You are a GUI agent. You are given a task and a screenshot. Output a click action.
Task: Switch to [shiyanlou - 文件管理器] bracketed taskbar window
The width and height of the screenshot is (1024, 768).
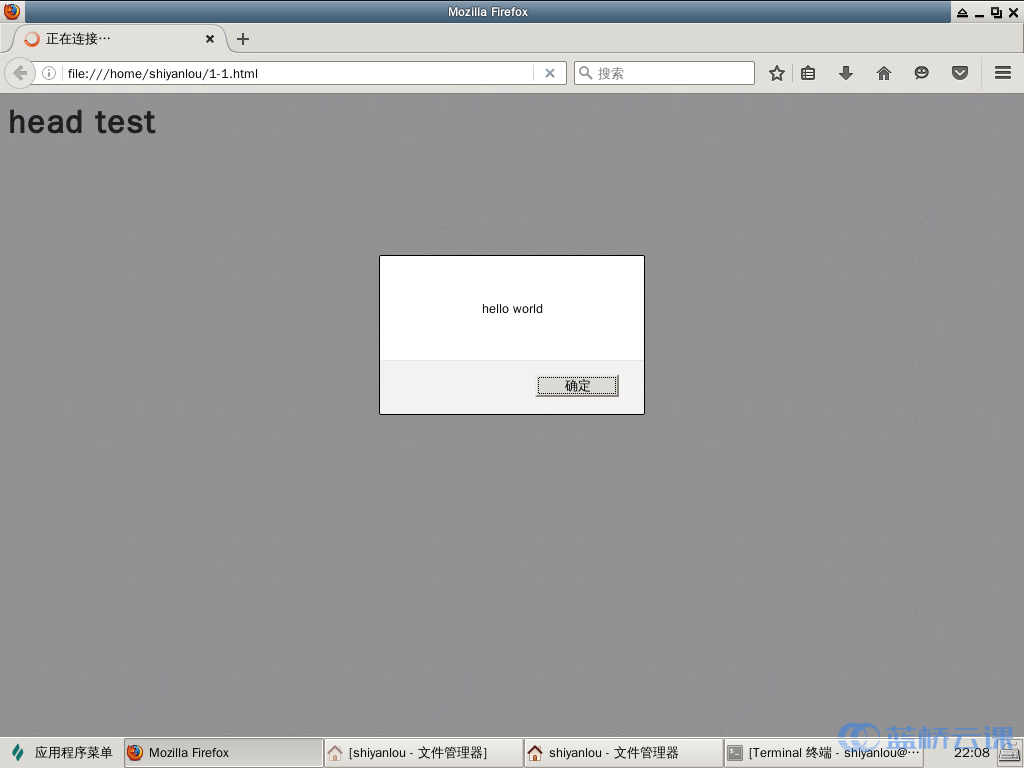[423, 752]
